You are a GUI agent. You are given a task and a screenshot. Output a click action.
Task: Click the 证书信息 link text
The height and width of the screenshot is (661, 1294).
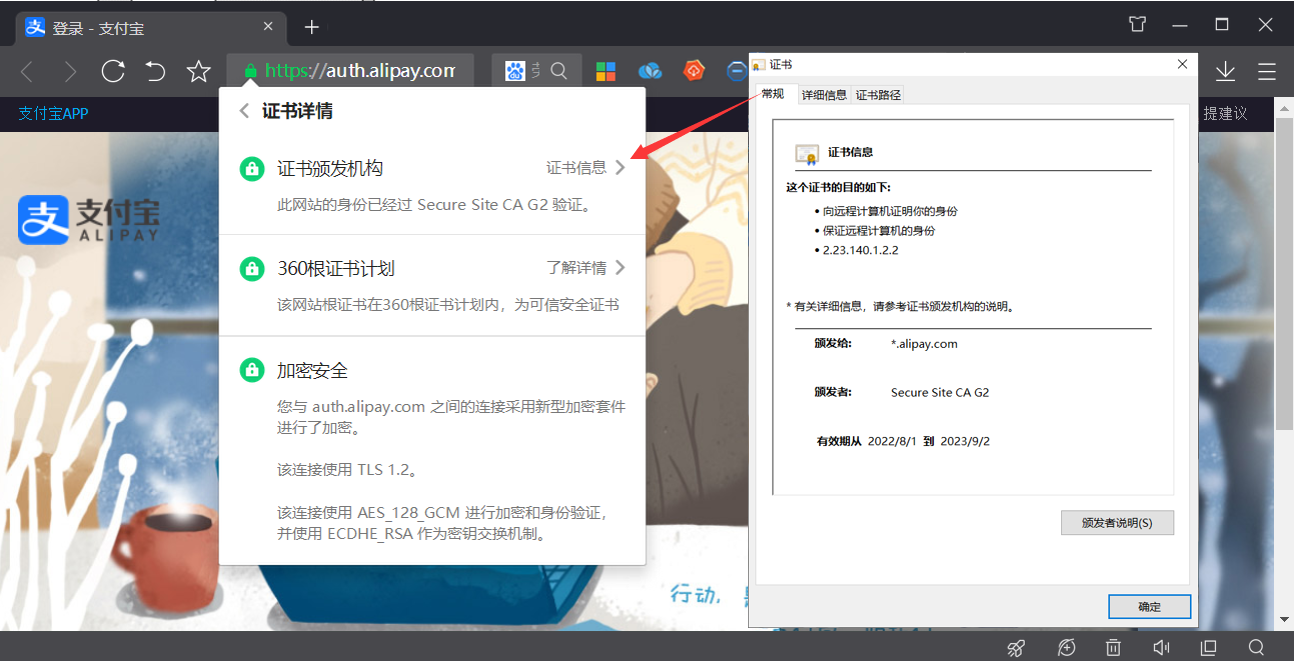click(576, 168)
